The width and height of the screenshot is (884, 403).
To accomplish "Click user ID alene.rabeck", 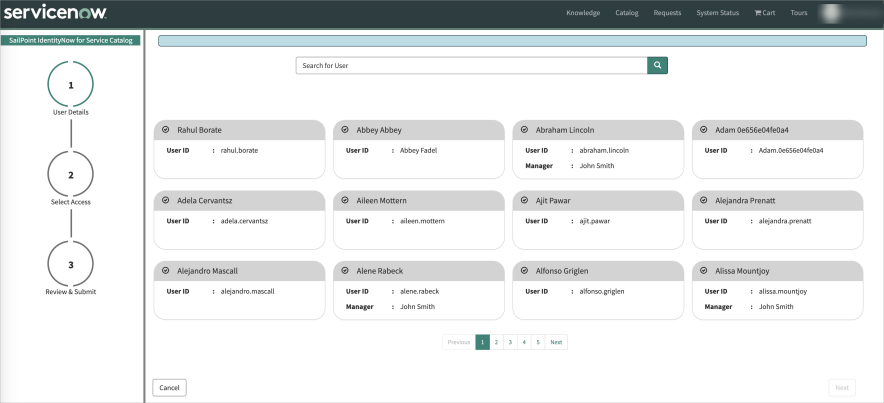I will [419, 291].
